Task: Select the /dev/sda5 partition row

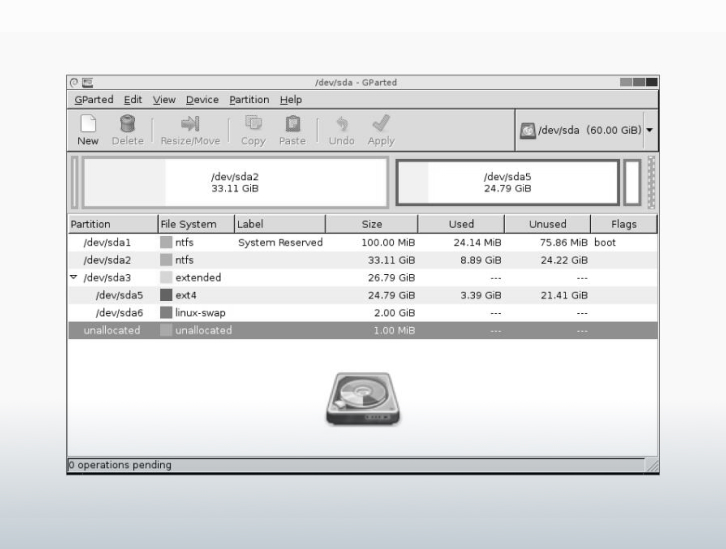Action: point(363,295)
